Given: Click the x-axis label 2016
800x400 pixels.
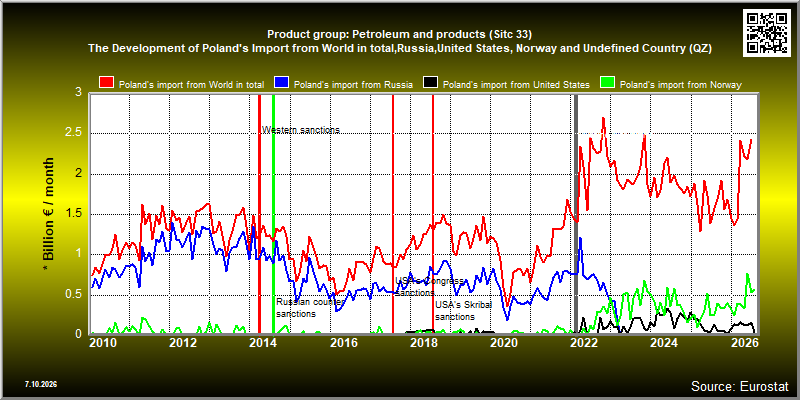Looking at the screenshot, I should point(344,343).
